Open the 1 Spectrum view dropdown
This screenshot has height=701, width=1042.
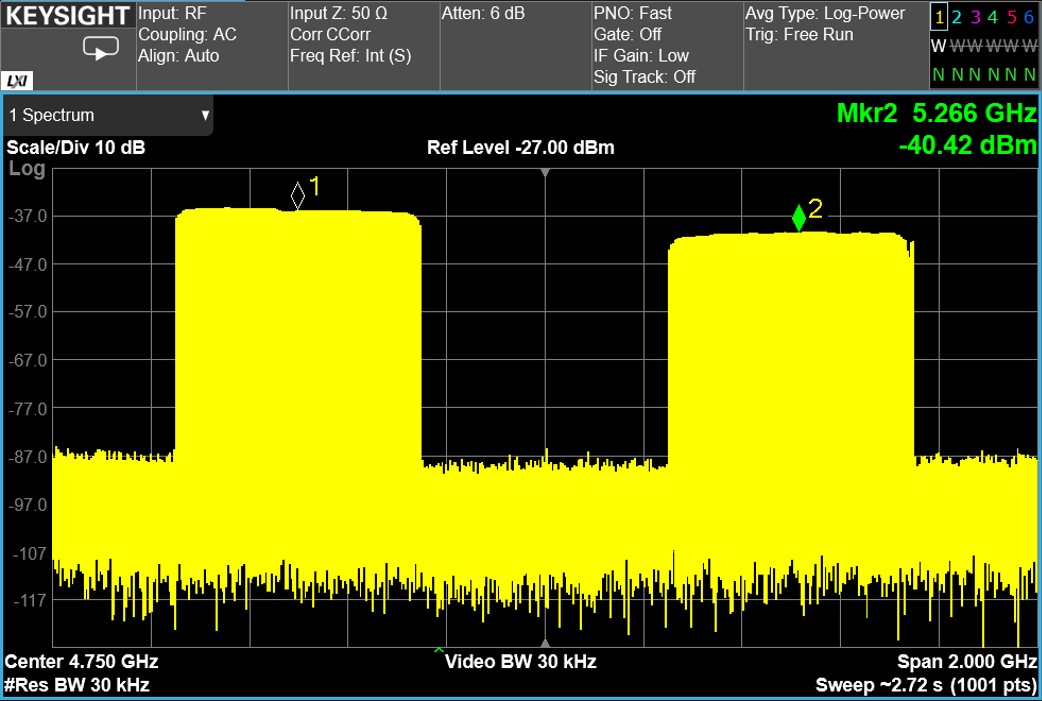click(x=108, y=115)
